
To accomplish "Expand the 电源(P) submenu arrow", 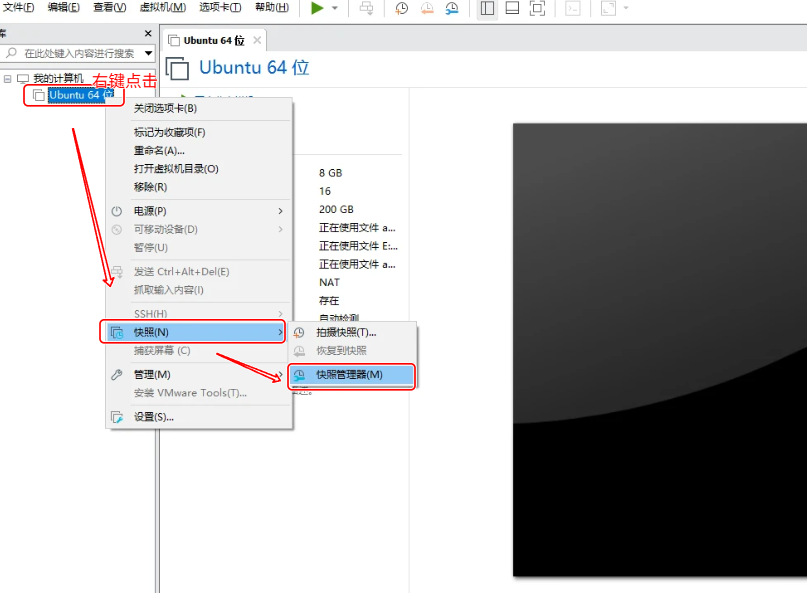I will [280, 211].
